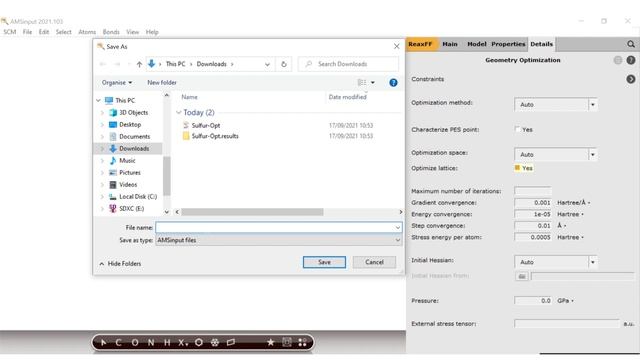Click the horizontal scrollbar in file list
The width and height of the screenshot is (640, 360).
coord(252,212)
